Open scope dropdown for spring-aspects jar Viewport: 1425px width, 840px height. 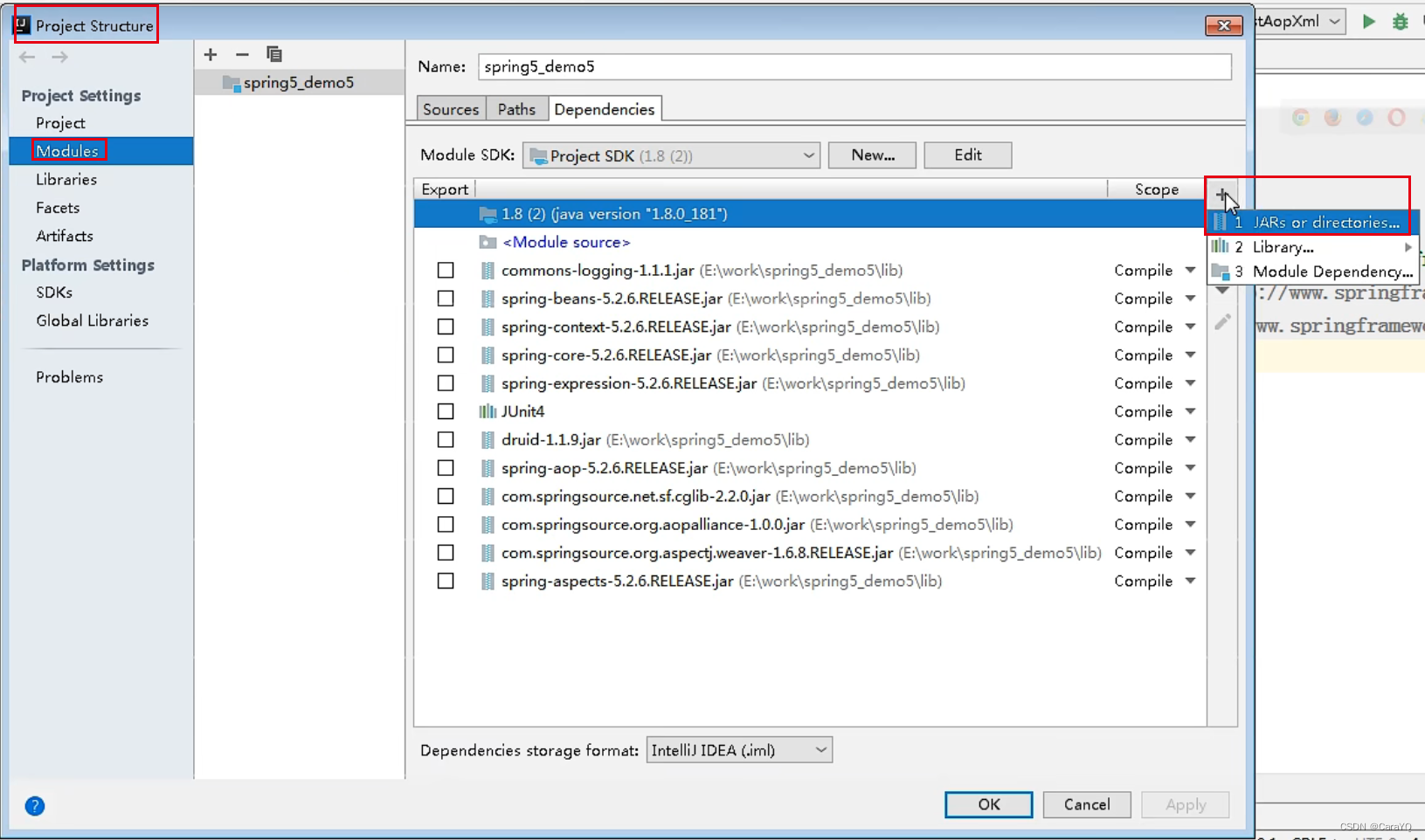[1190, 582]
